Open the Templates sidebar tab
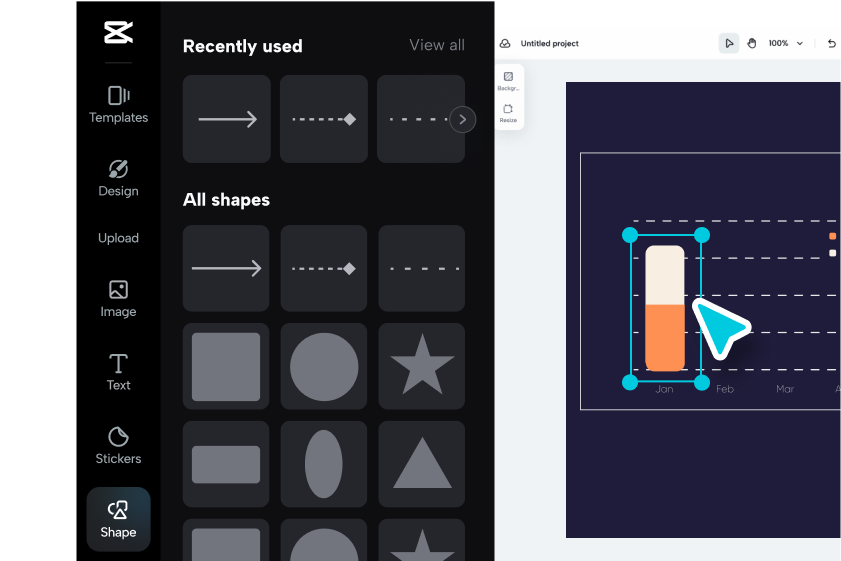 point(118,105)
